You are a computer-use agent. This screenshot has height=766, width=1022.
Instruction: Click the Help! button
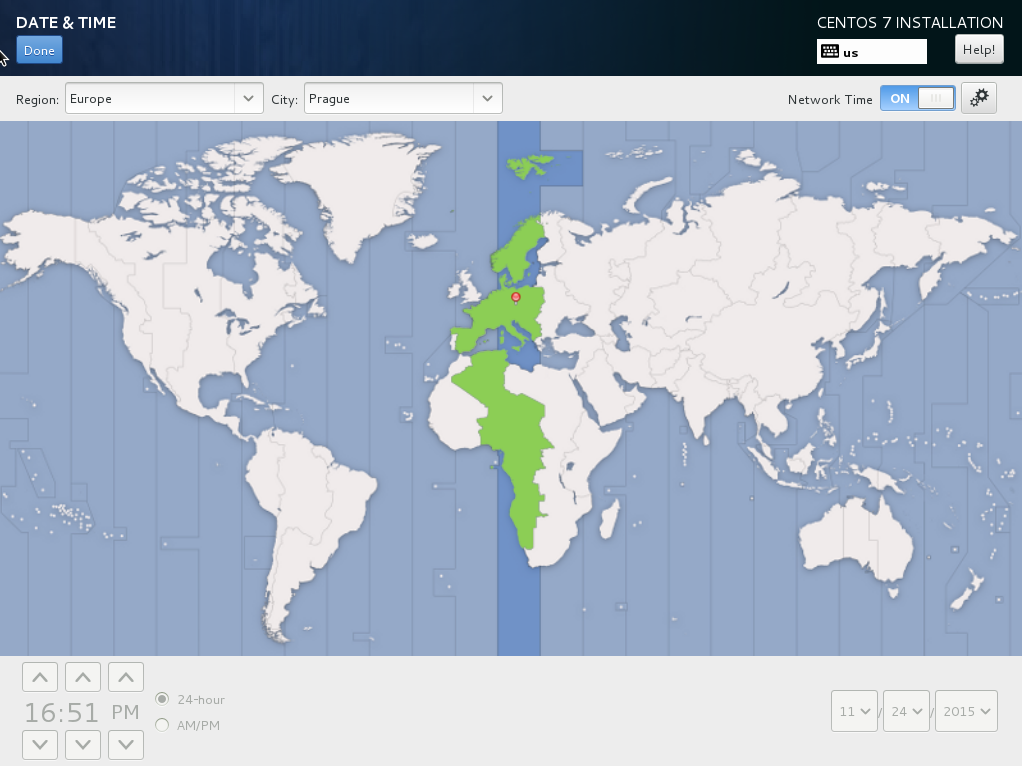coord(979,49)
